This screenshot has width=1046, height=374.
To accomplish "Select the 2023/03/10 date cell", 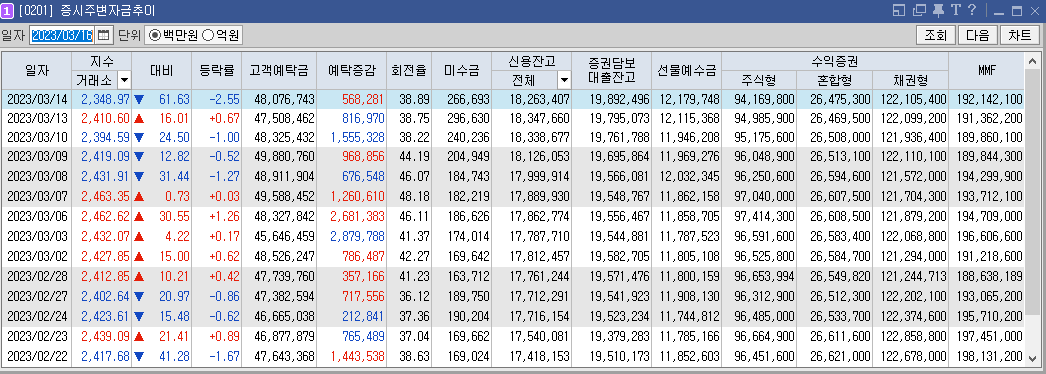I will click(x=37, y=137).
